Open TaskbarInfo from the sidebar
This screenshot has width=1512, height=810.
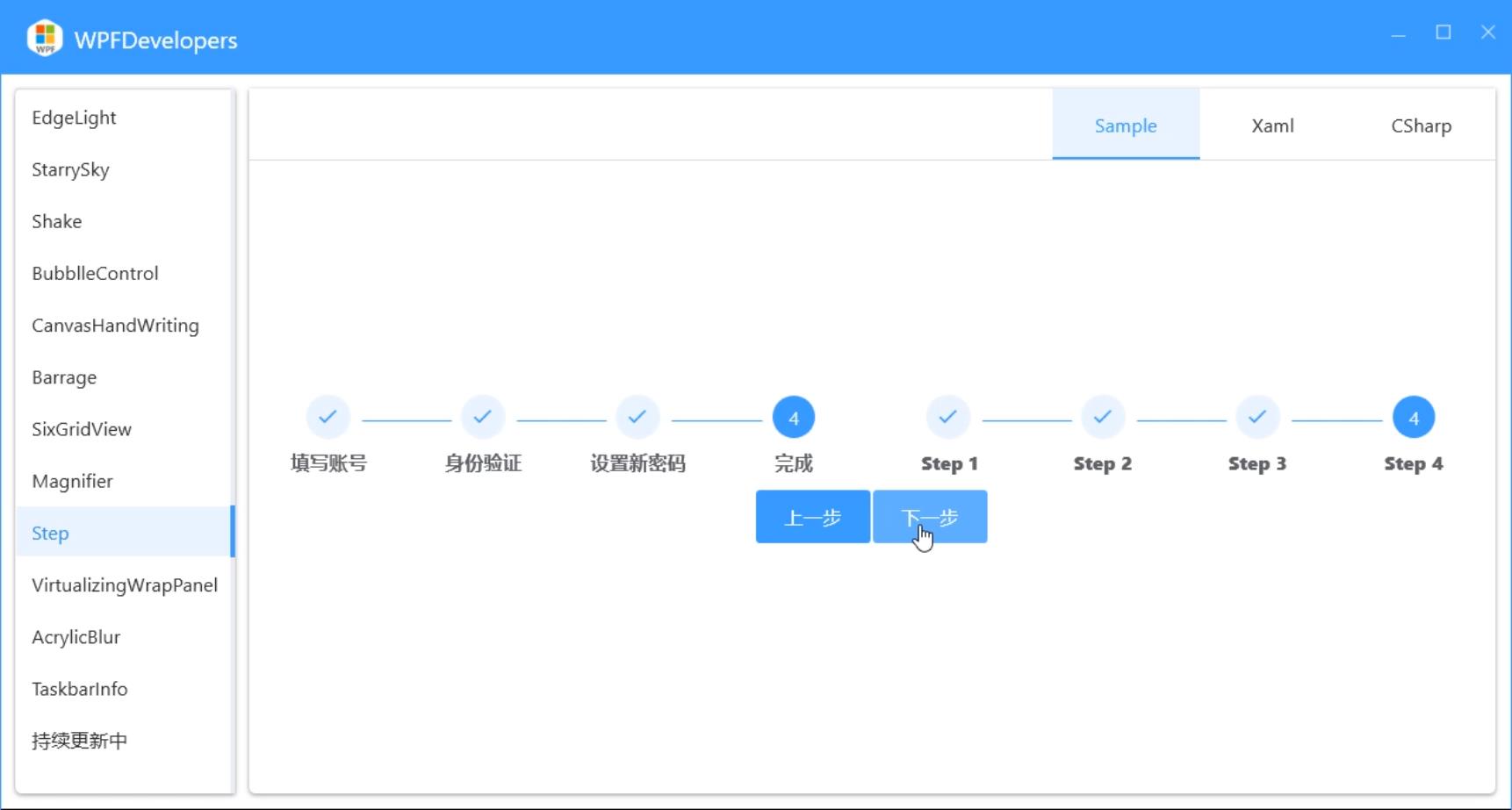coord(125,689)
